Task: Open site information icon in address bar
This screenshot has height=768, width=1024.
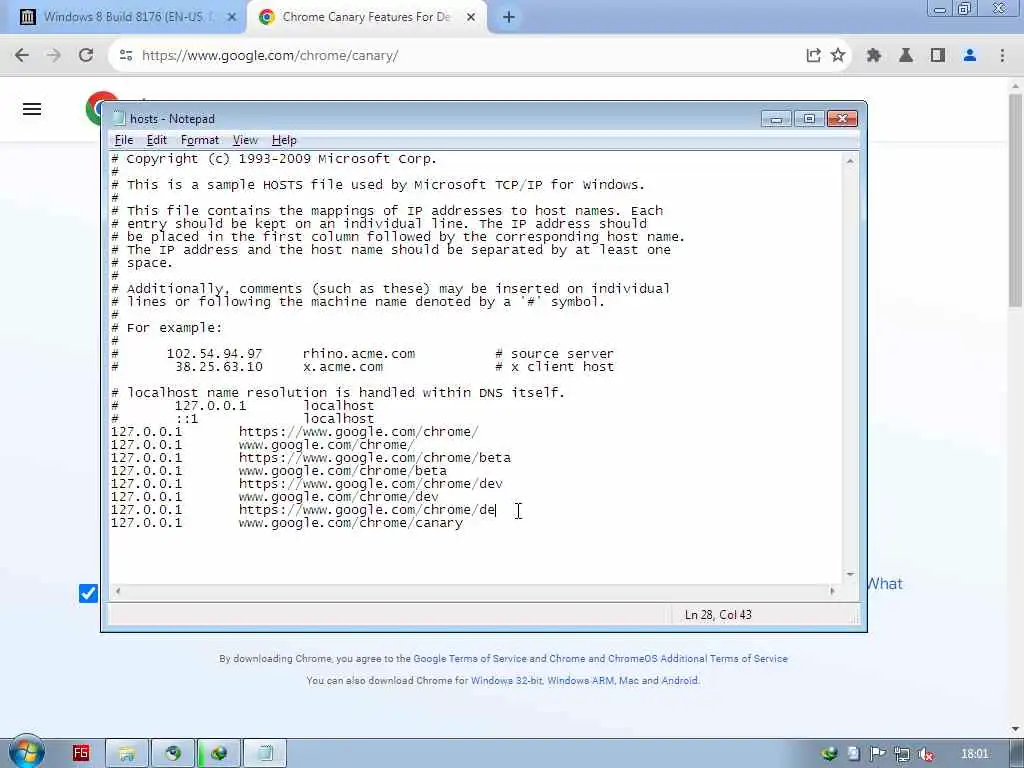Action: pyautogui.click(x=126, y=56)
